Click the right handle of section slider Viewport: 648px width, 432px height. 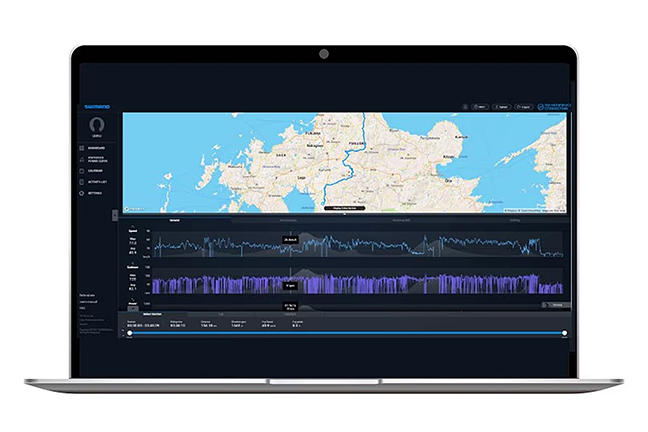point(565,333)
